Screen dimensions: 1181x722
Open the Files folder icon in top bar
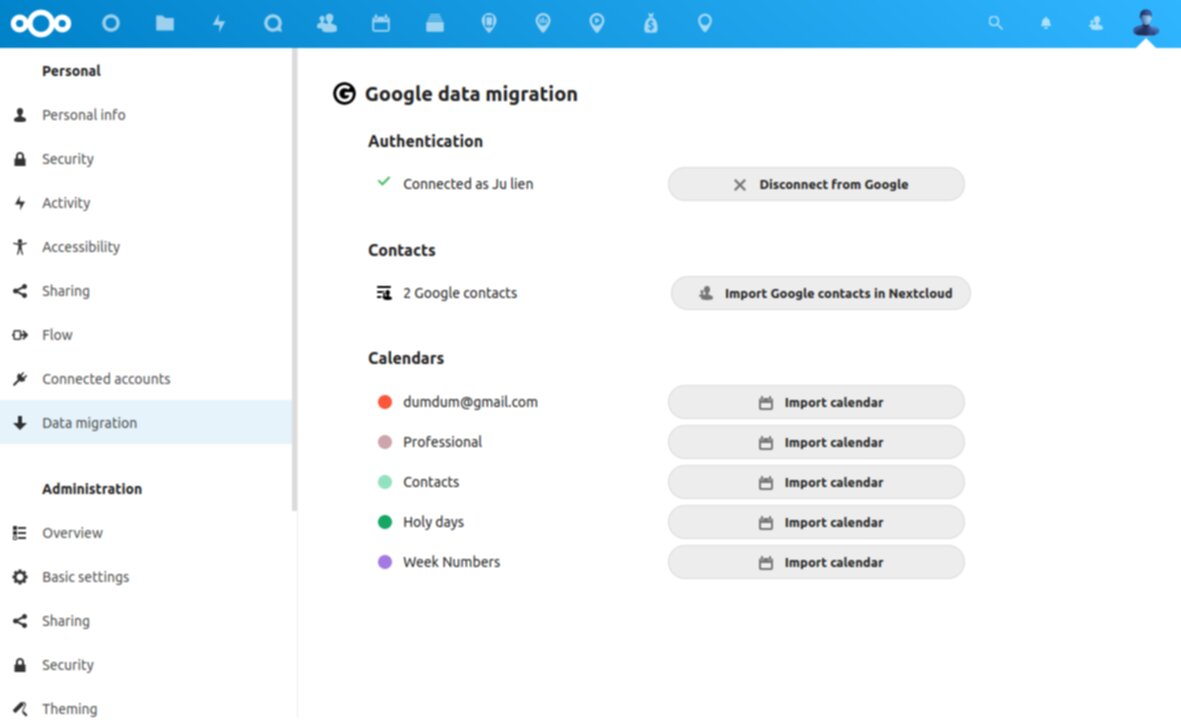(165, 23)
